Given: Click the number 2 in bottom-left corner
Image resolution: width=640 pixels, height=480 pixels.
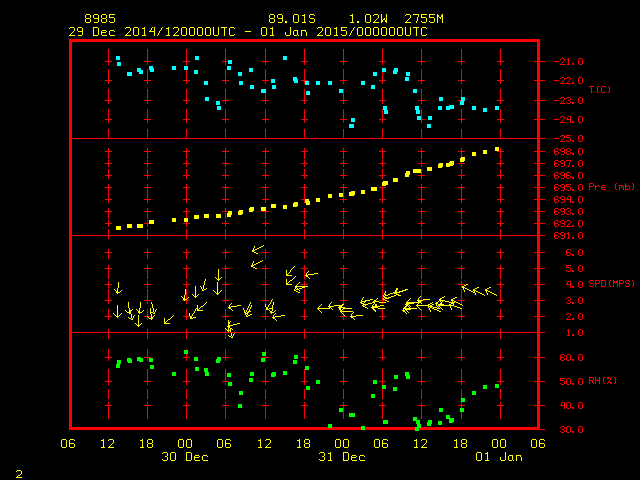Looking at the screenshot, I should click(18, 471).
